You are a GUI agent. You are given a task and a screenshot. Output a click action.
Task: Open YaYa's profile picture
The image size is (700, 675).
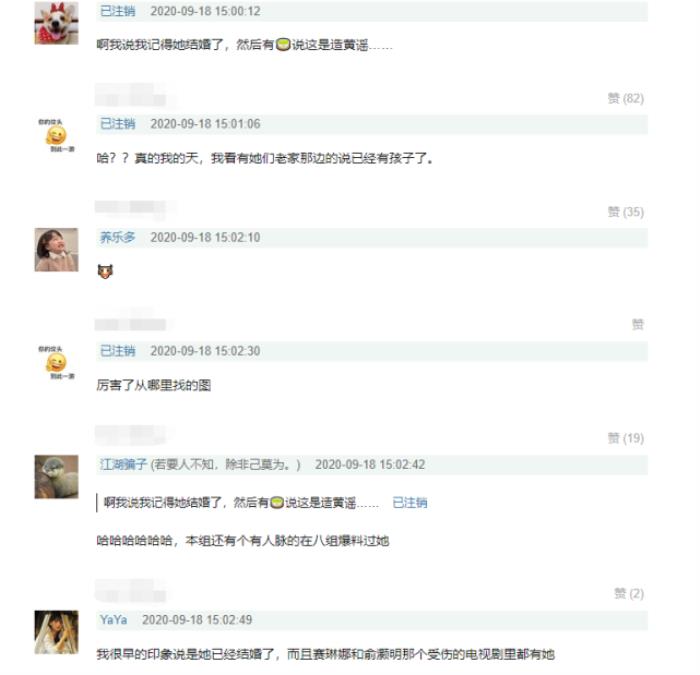(56, 631)
